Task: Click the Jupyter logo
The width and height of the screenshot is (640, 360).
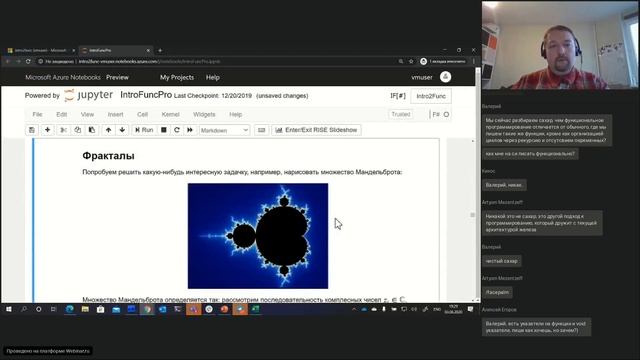Action: [89, 95]
